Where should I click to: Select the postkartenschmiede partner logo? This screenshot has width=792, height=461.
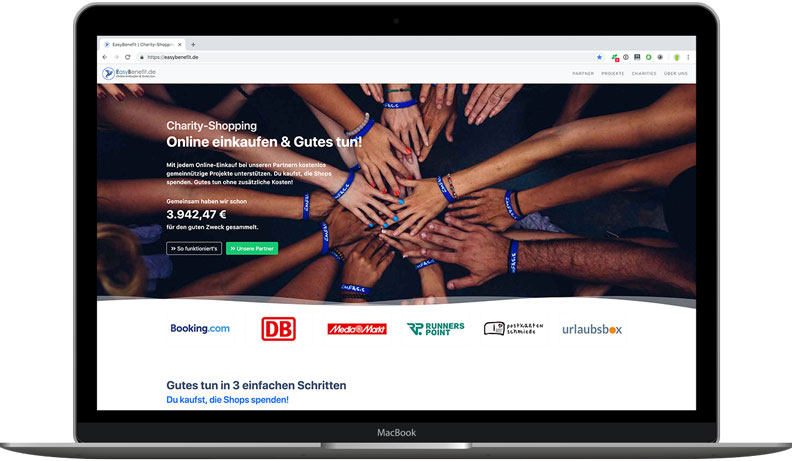pos(513,329)
